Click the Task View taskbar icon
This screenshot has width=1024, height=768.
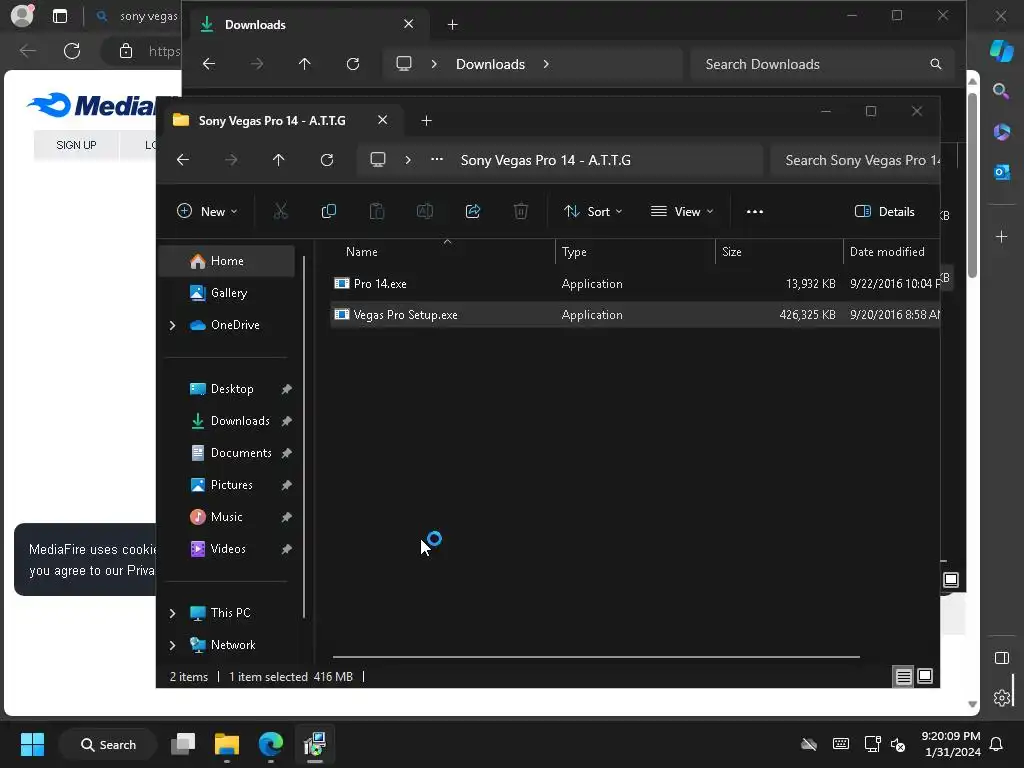[x=183, y=744]
